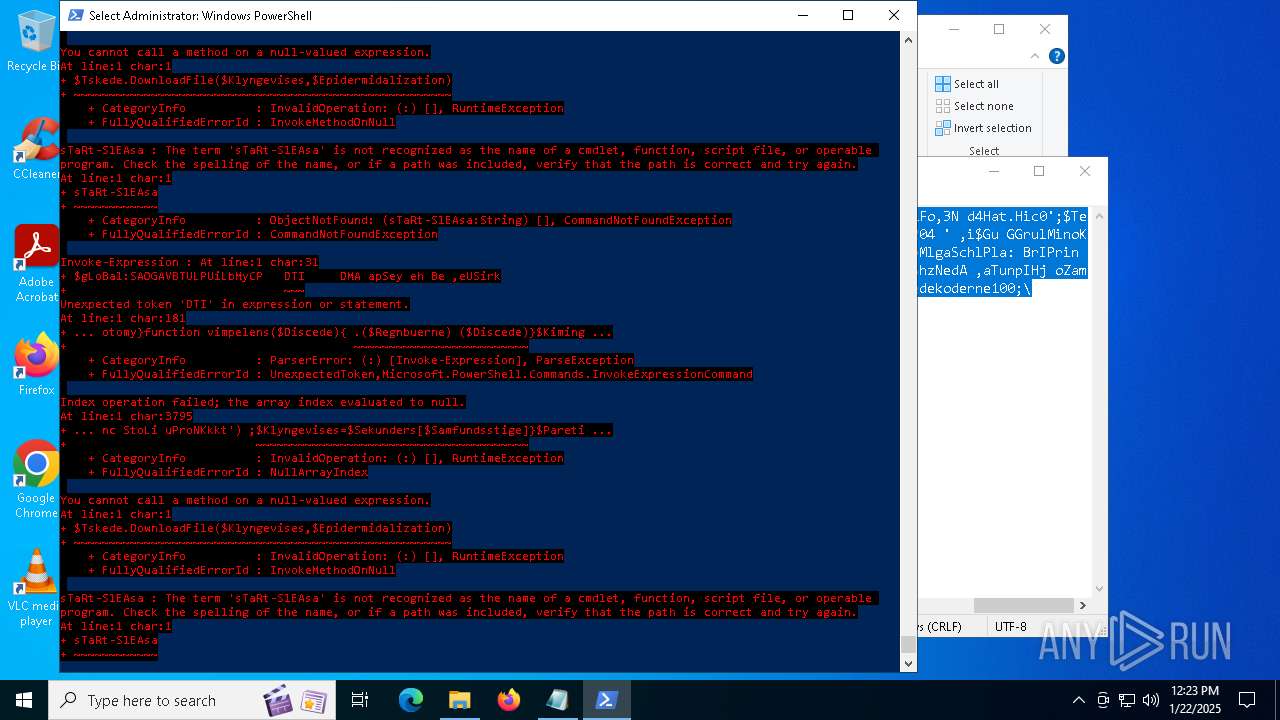The image size is (1280, 720).
Task: Click Select all in Explorer ribbon
Action: [966, 84]
